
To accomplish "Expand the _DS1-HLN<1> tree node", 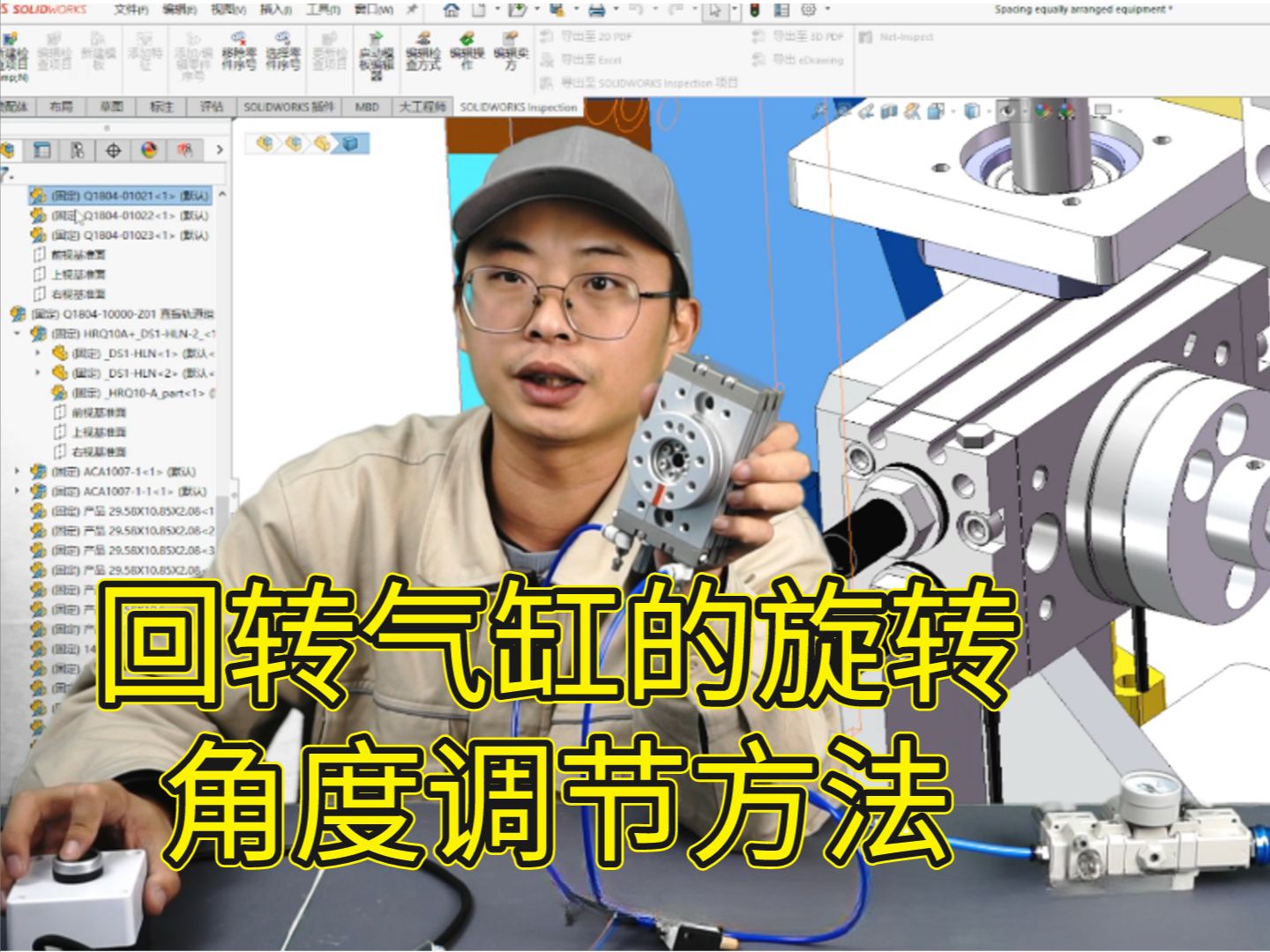I will pos(38,353).
